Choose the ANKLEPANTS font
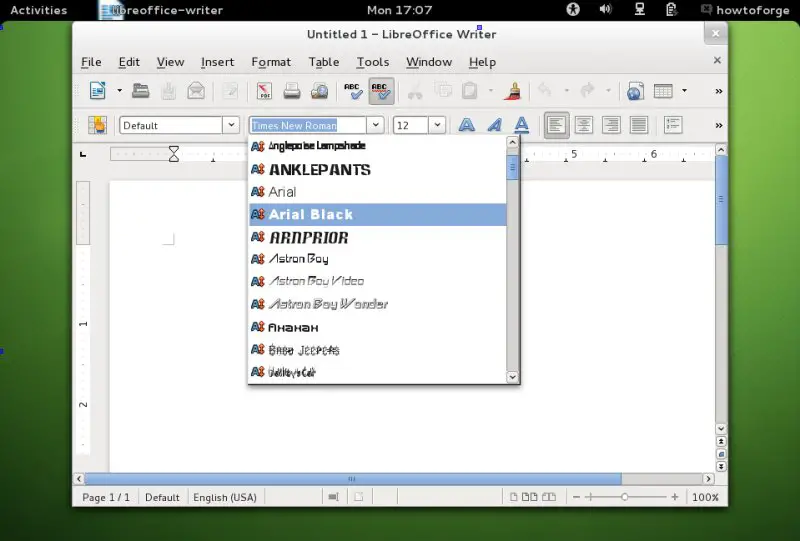Image resolution: width=800 pixels, height=541 pixels. click(378, 169)
